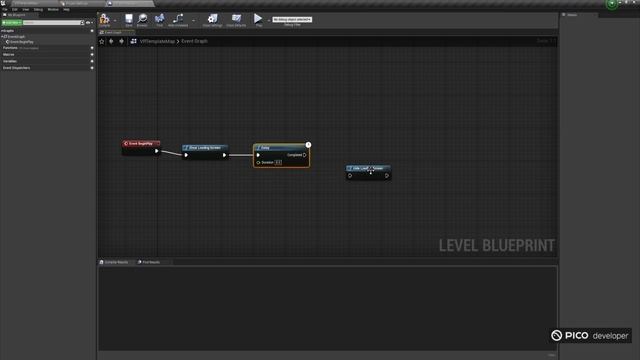Viewport: 640px width, 360px height.
Task: Click Show Loading Screen input exec pin
Action: 186,155
